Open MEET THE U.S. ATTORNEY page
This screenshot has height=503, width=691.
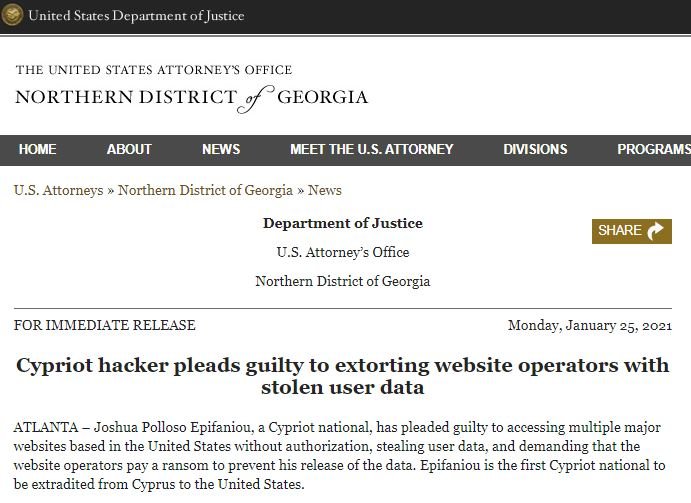click(x=372, y=149)
